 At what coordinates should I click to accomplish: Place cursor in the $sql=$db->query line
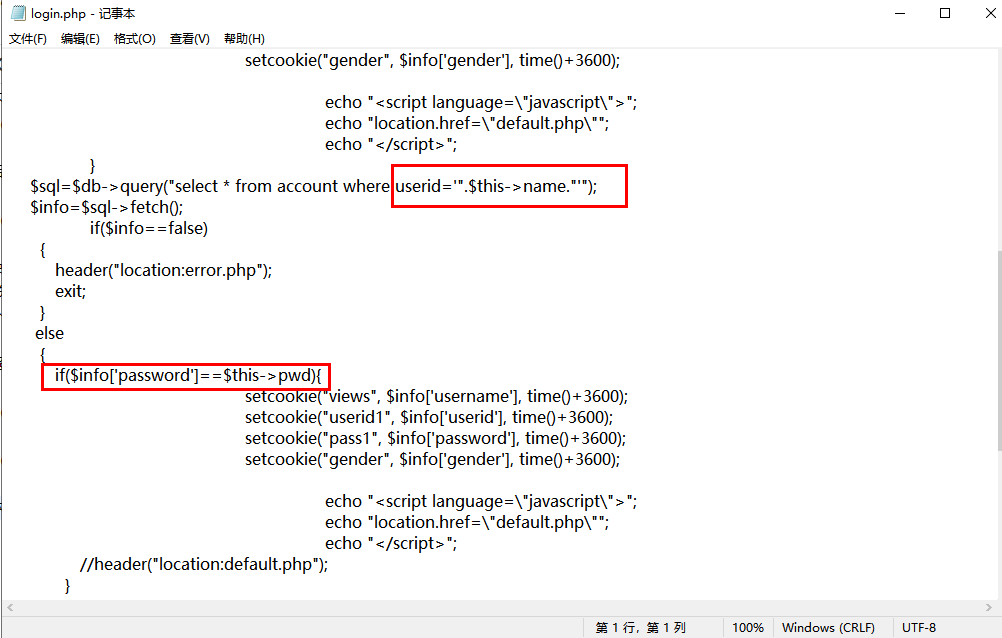(314, 186)
